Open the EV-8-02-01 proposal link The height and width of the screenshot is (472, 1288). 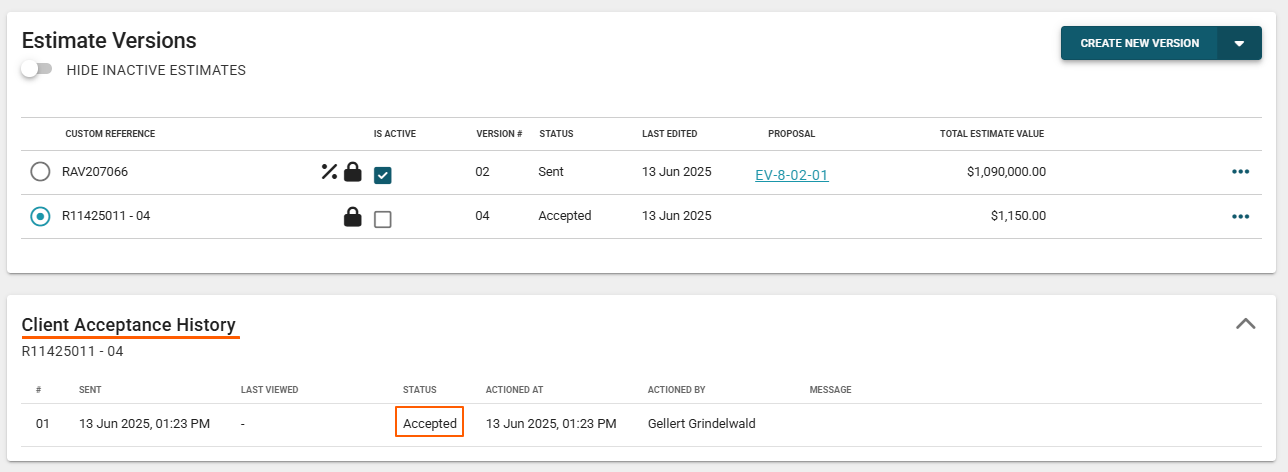point(791,175)
